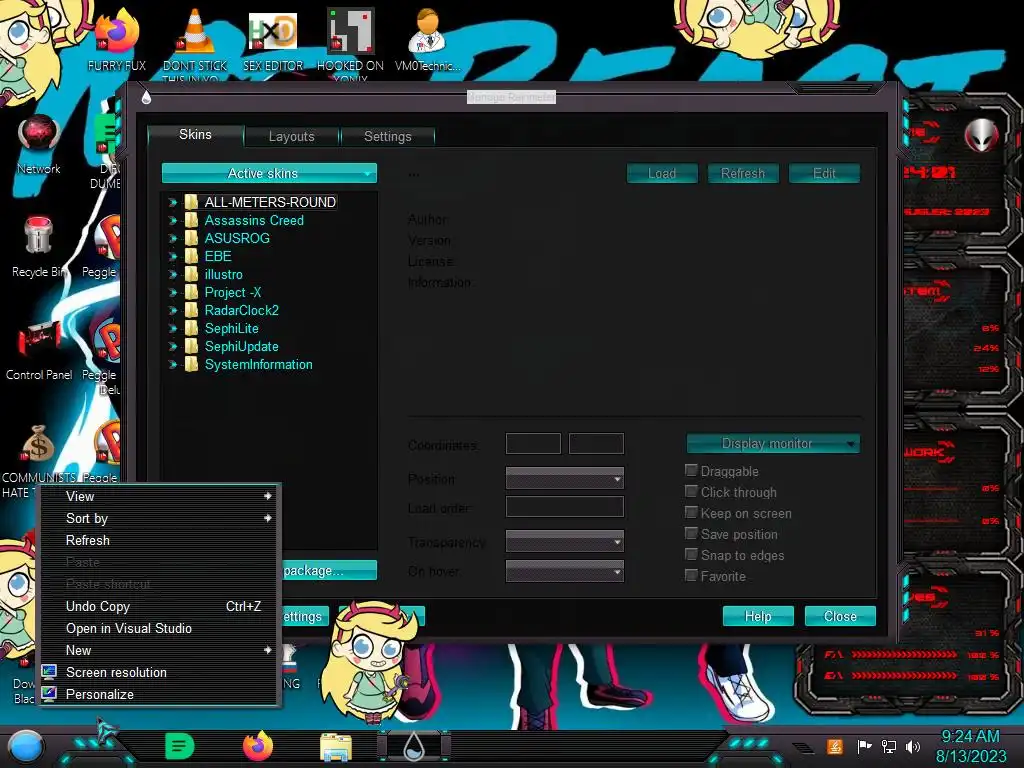Click the first Coordinates input field
Image resolution: width=1024 pixels, height=768 pixels.
[534, 443]
